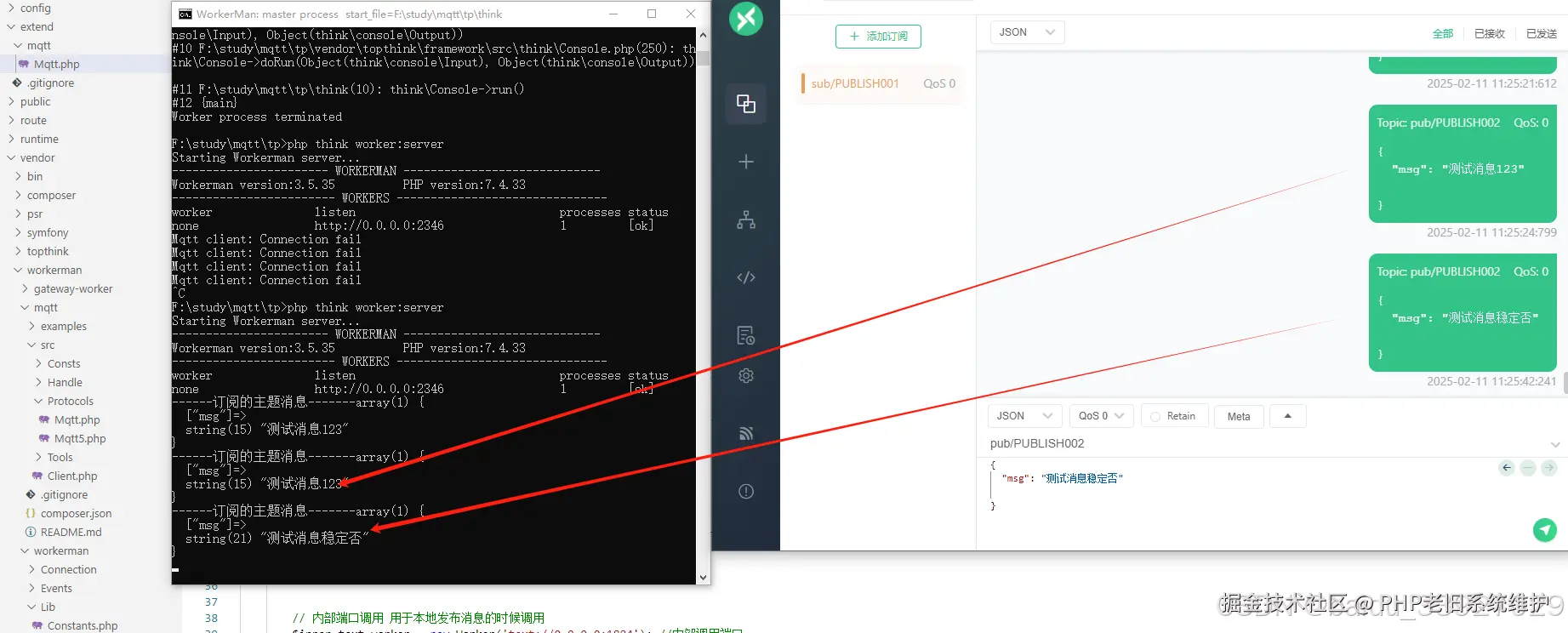This screenshot has height=633, width=1568.
Task: Expand the public folder
Action: coord(12,101)
